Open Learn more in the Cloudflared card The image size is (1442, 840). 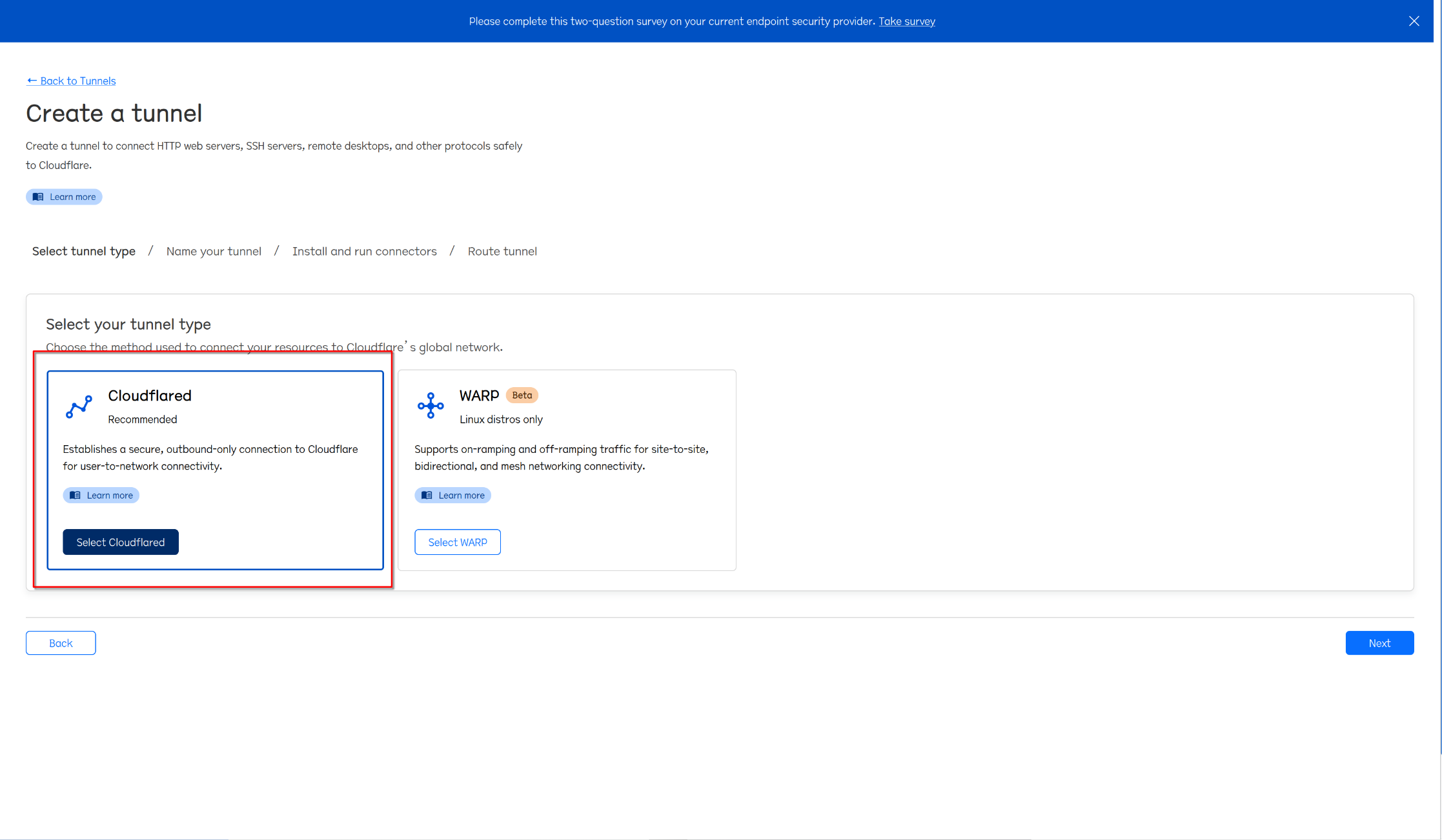coord(101,495)
